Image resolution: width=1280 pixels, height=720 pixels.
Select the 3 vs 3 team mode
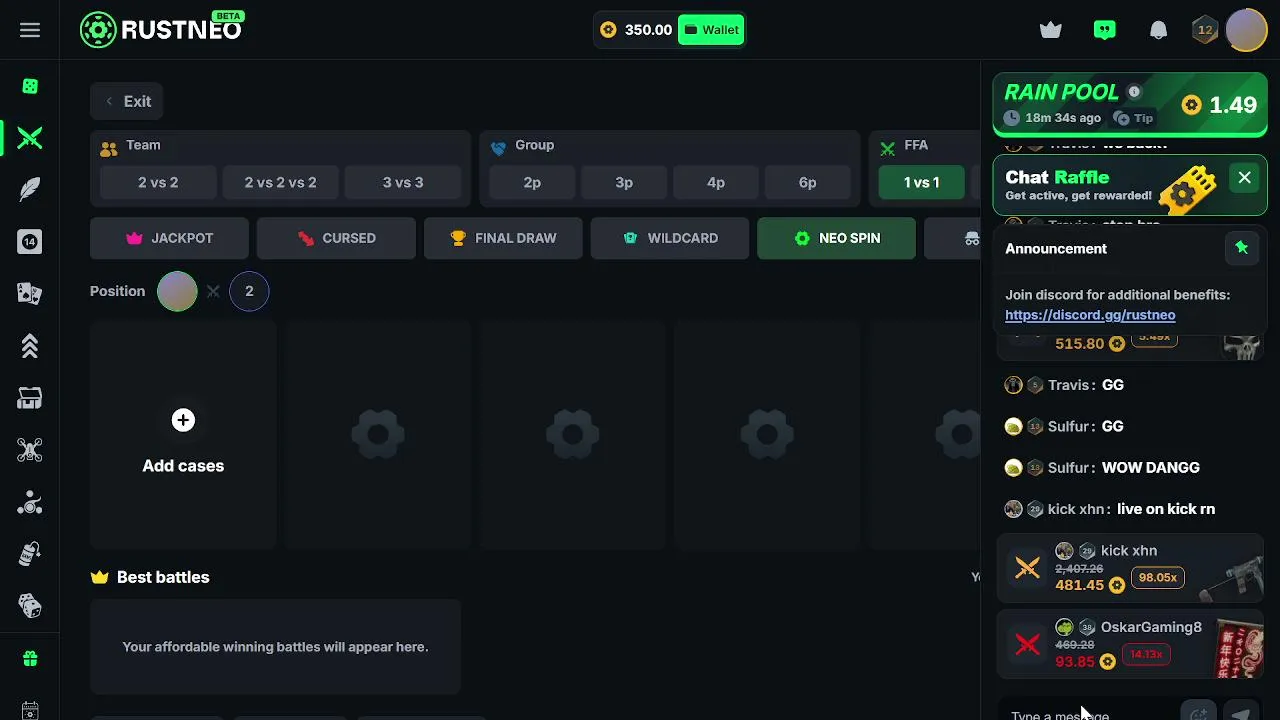point(403,182)
